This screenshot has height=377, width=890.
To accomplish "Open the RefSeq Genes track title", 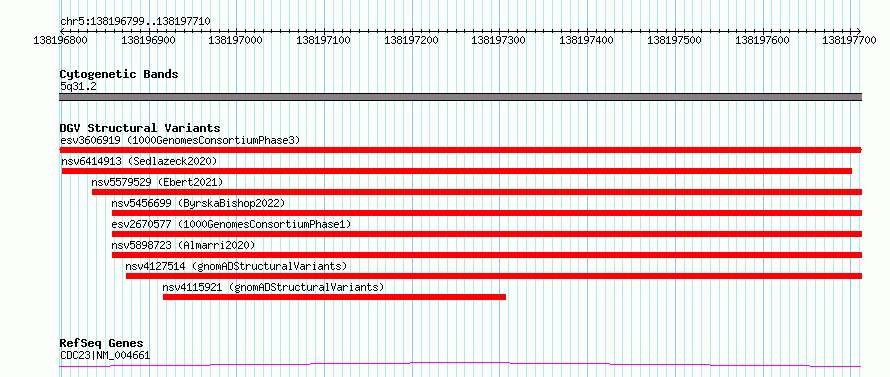I will (x=102, y=343).
